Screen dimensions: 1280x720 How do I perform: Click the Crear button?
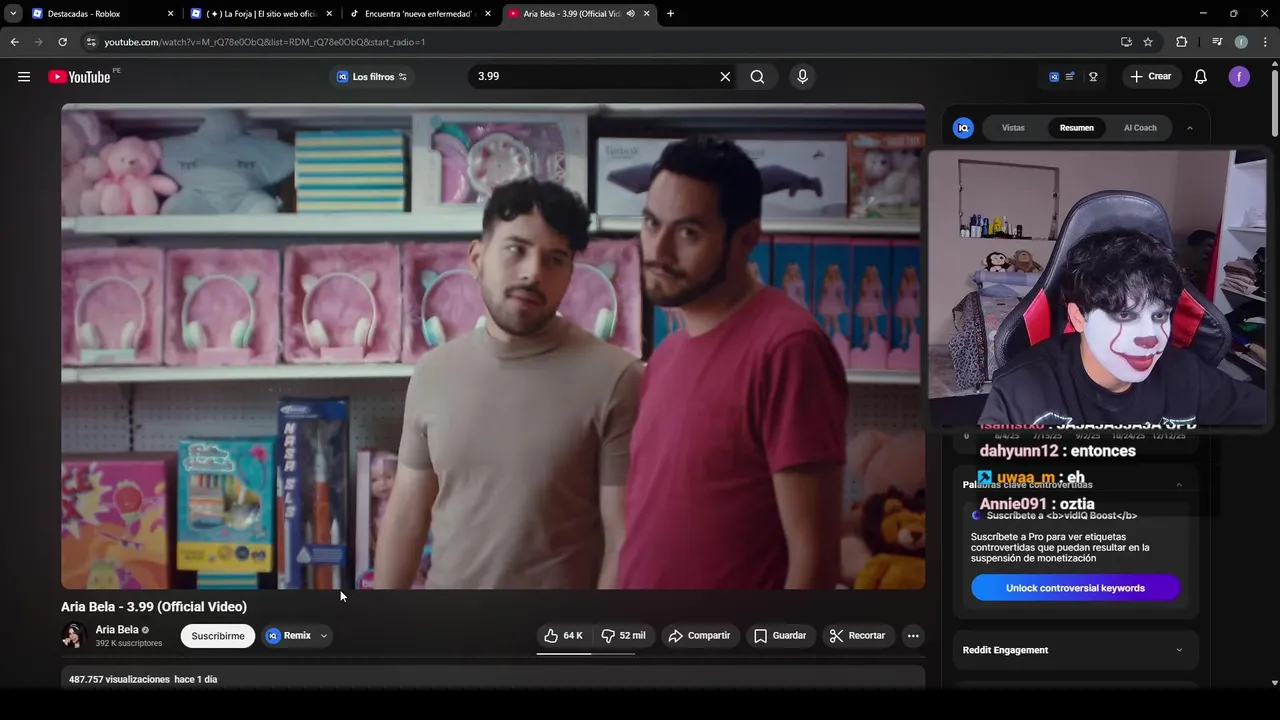(1151, 77)
